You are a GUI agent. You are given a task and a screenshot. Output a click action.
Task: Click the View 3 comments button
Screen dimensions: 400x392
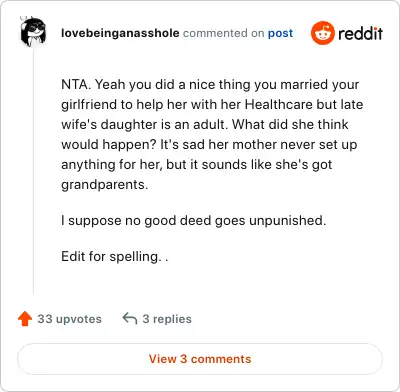point(200,359)
